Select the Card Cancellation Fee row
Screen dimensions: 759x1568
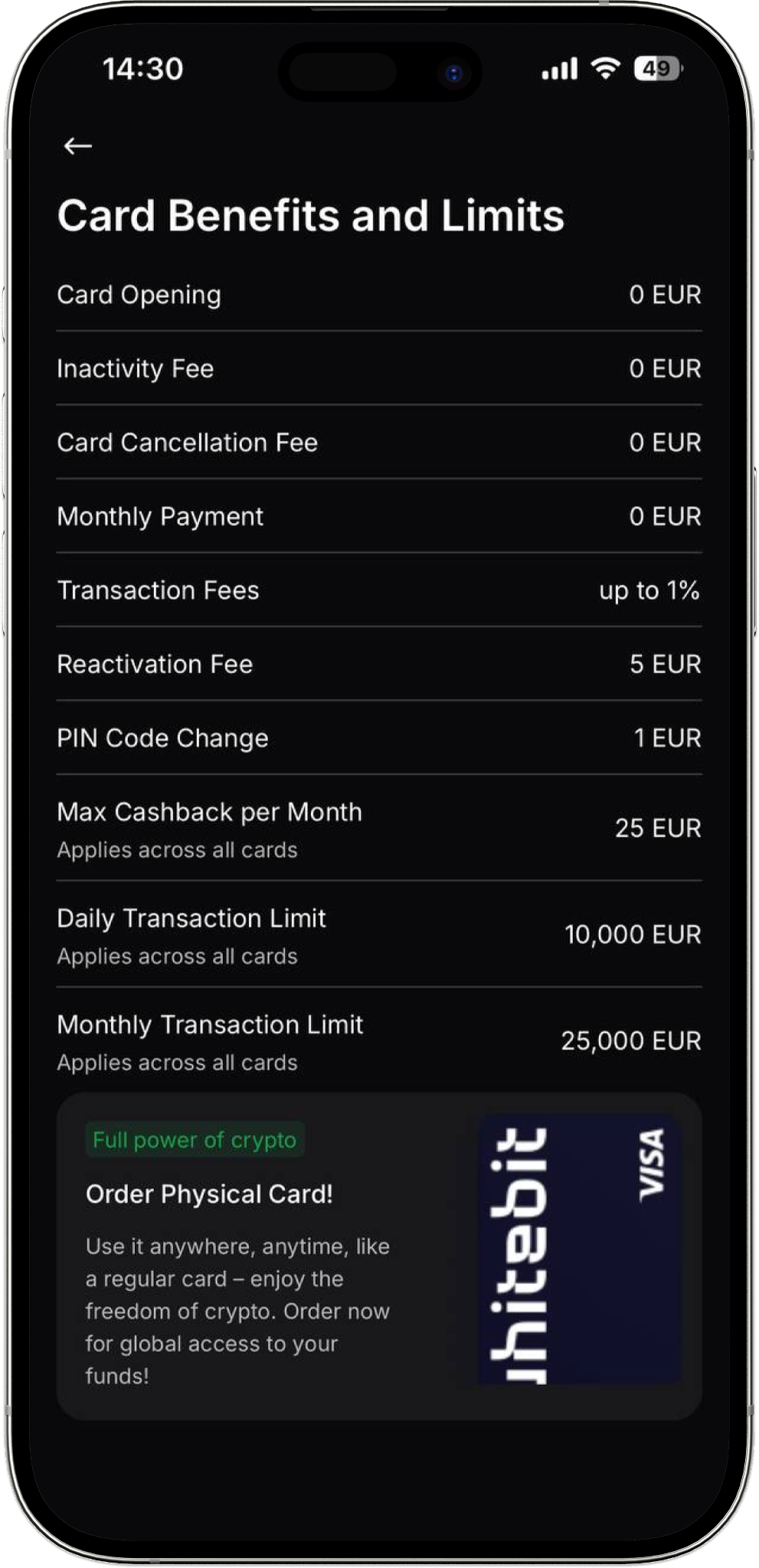point(379,443)
